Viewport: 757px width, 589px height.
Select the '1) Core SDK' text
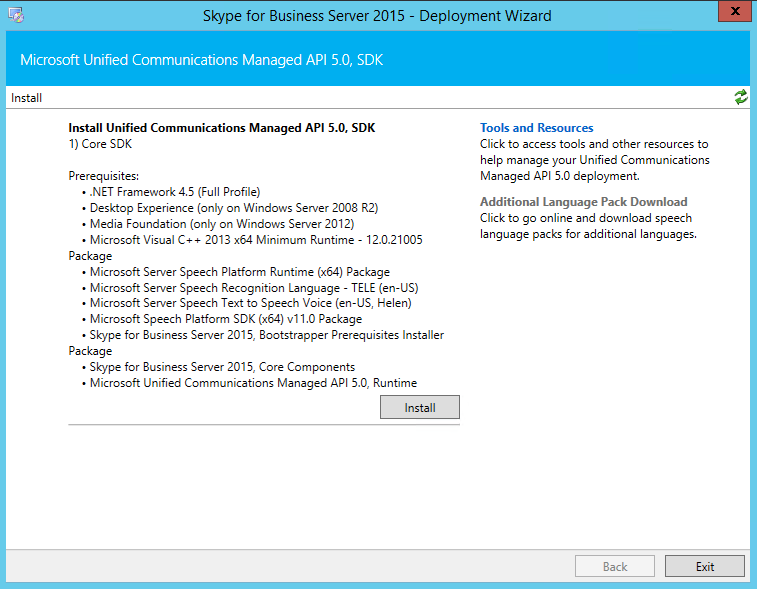coord(100,144)
